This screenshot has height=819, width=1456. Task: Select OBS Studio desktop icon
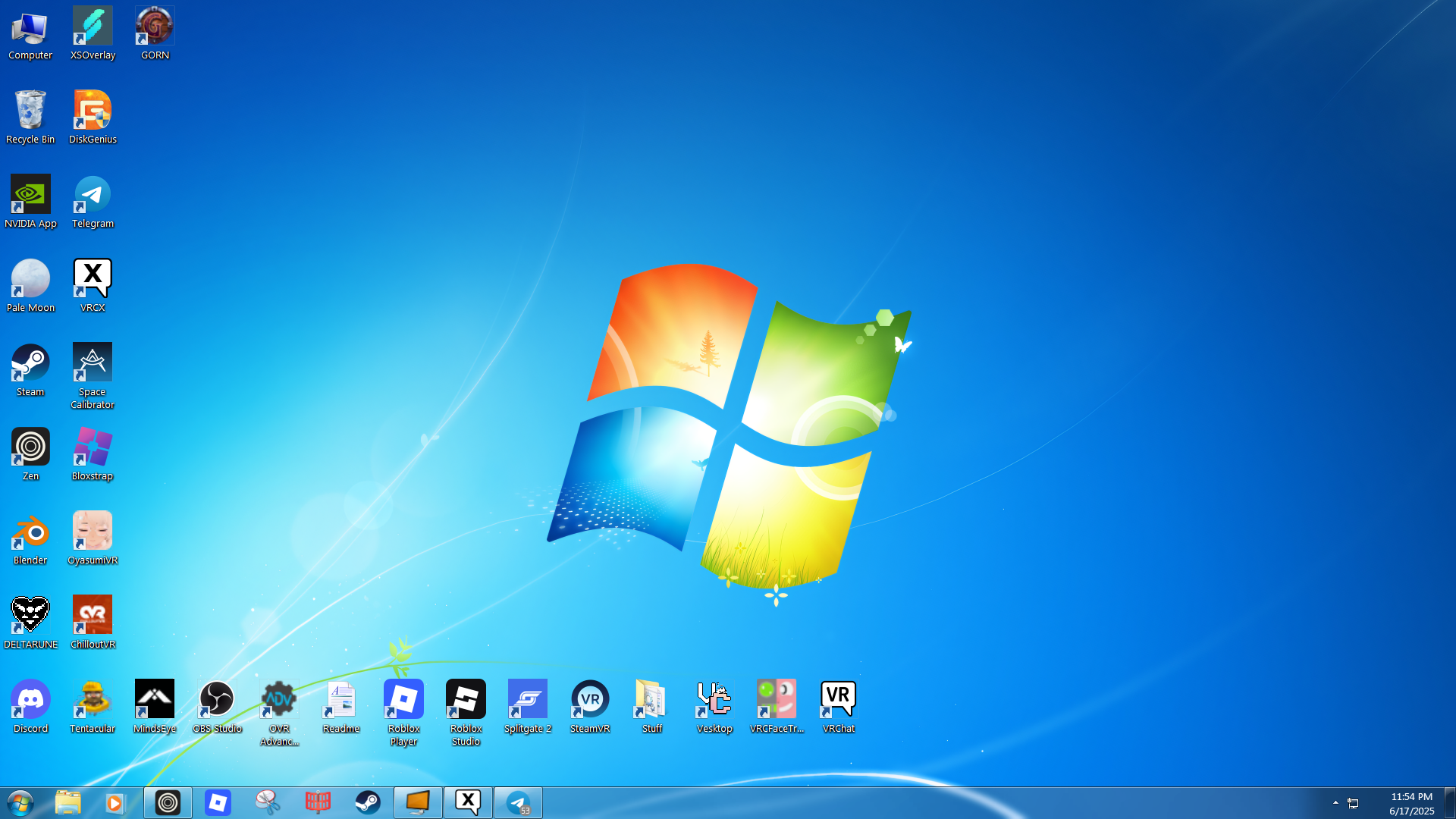pos(217,708)
